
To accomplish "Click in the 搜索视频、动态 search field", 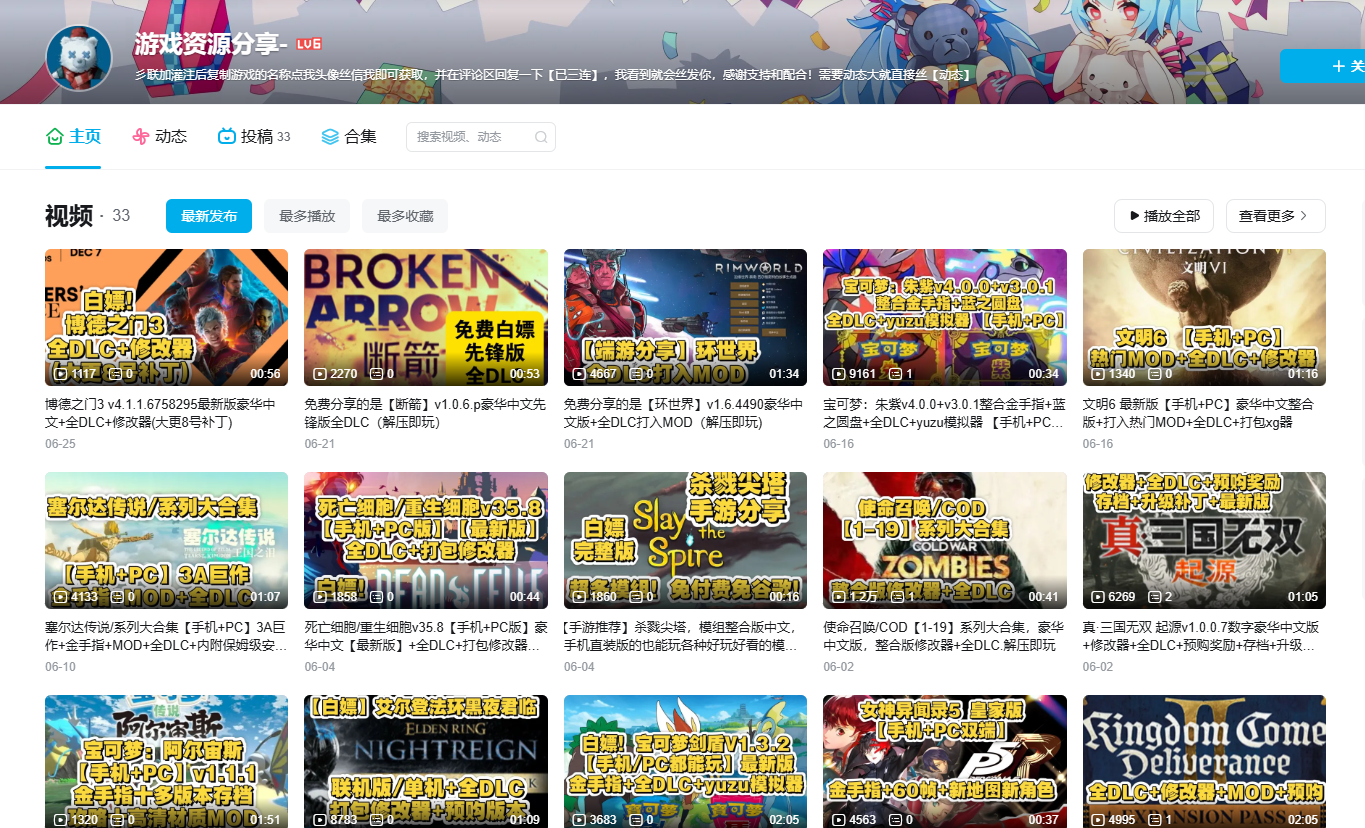I will (x=470, y=137).
